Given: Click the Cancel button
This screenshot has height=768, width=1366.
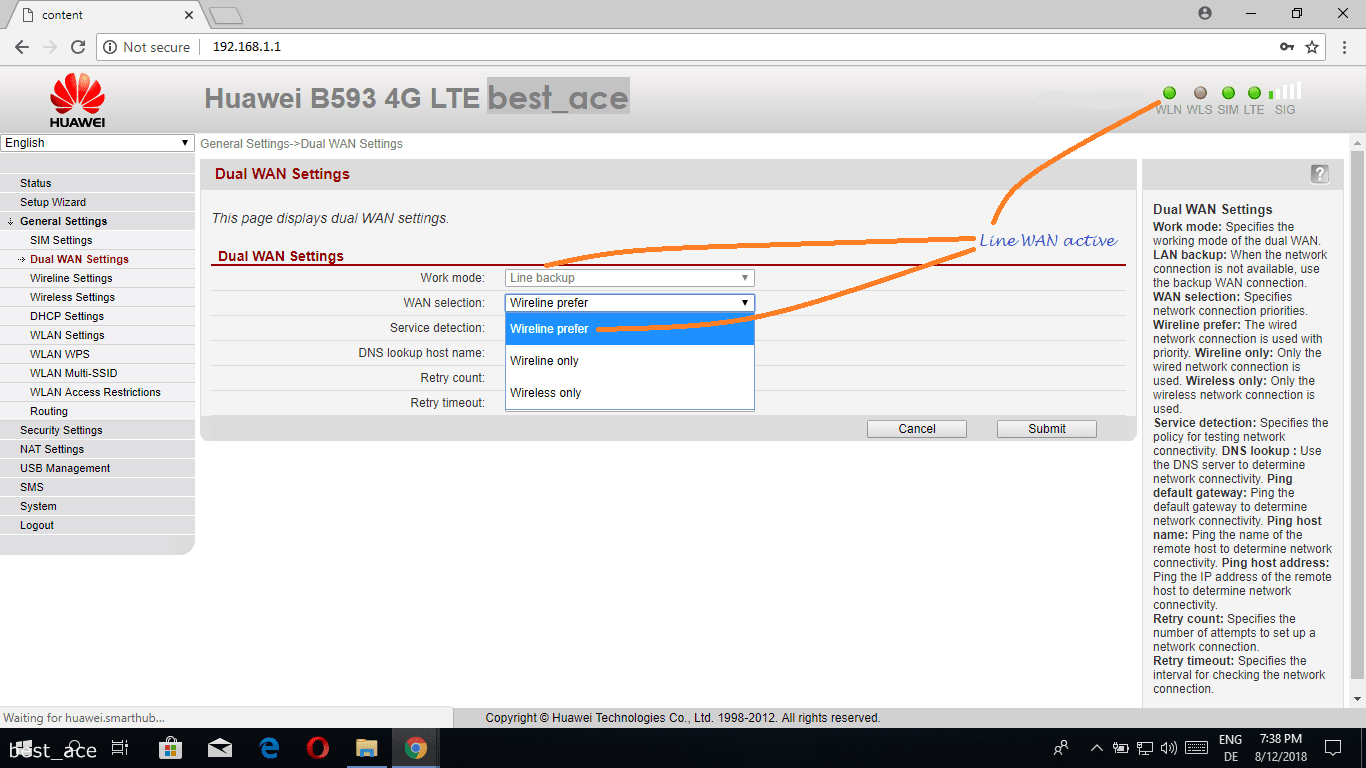Looking at the screenshot, I should tap(916, 429).
